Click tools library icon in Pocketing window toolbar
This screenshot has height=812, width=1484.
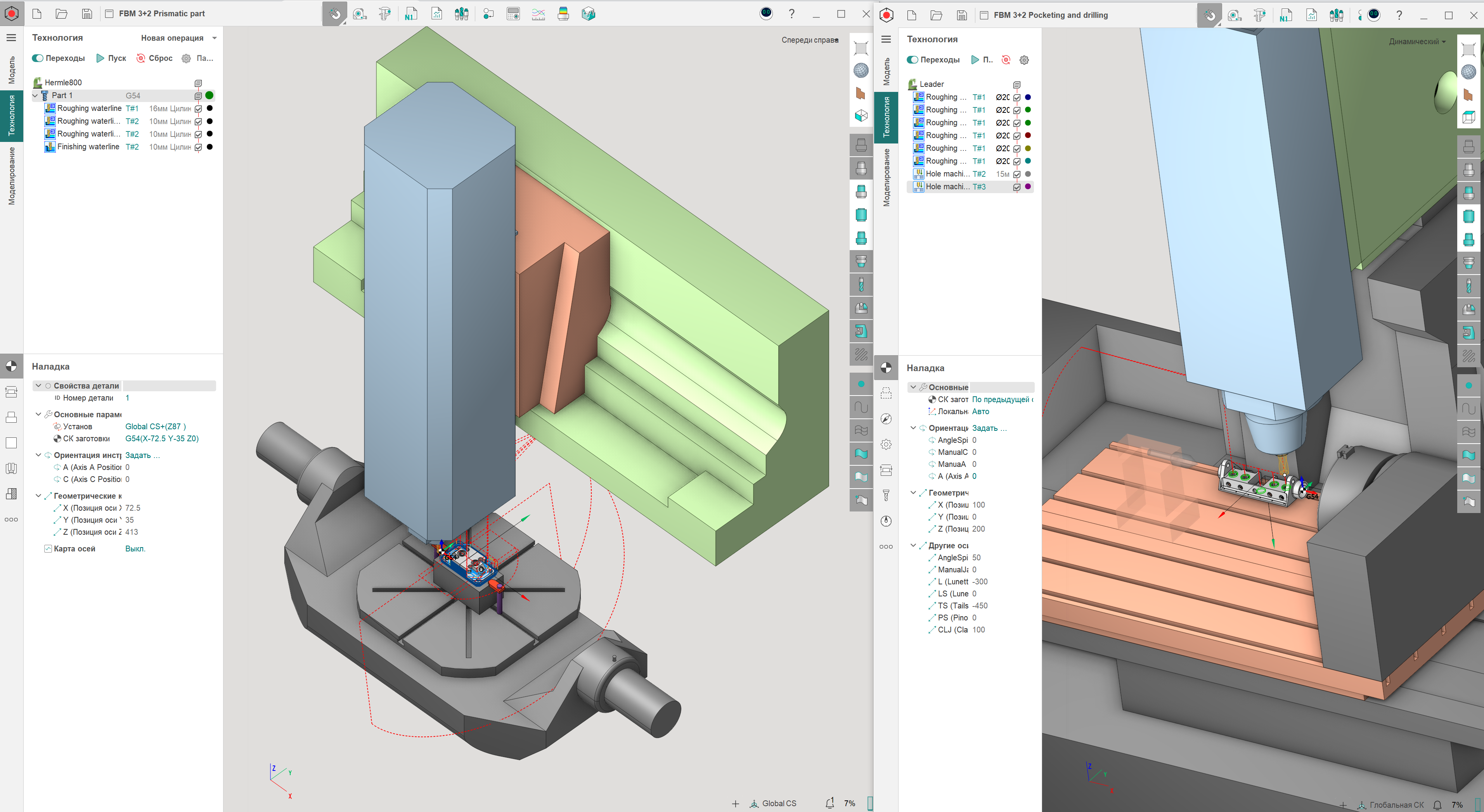tap(1337, 16)
